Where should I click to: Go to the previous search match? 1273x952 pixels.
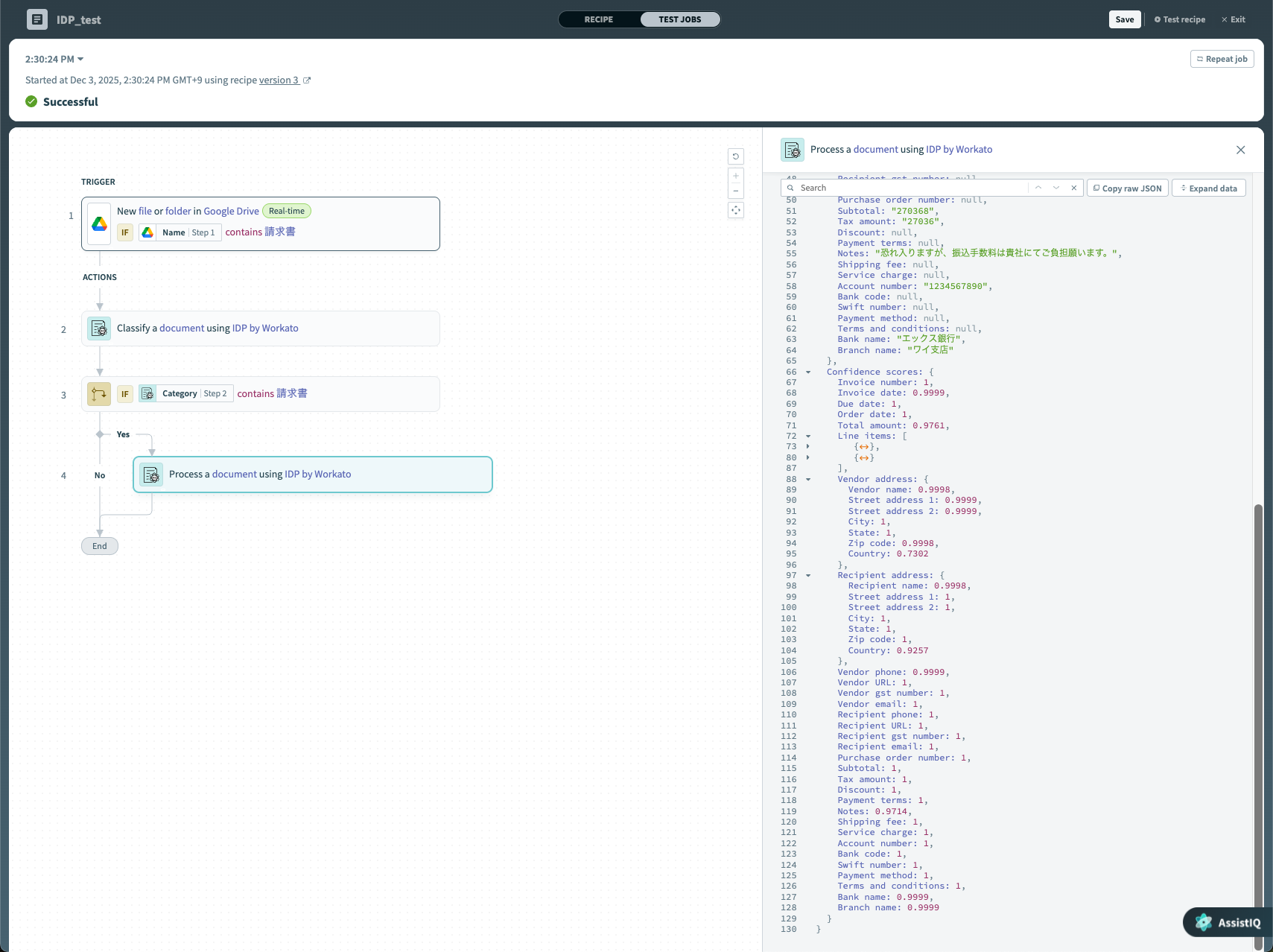pos(1038,188)
